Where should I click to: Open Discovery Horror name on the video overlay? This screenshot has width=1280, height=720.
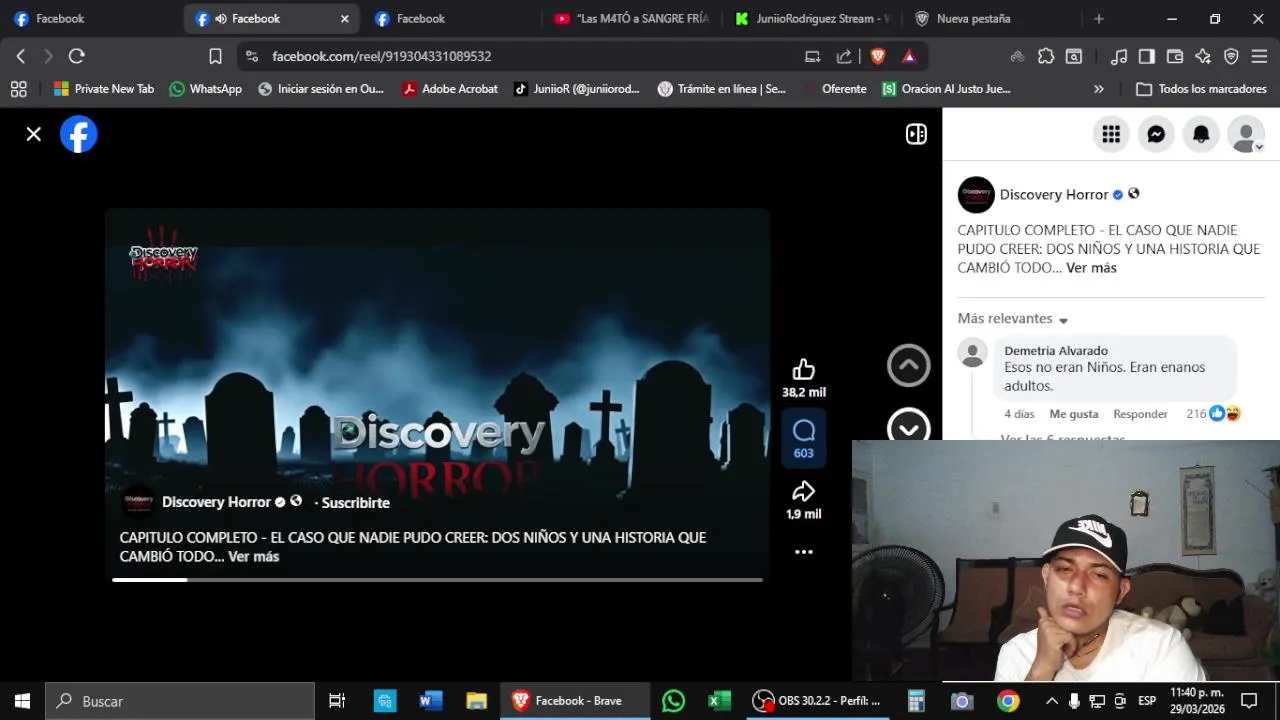point(216,502)
